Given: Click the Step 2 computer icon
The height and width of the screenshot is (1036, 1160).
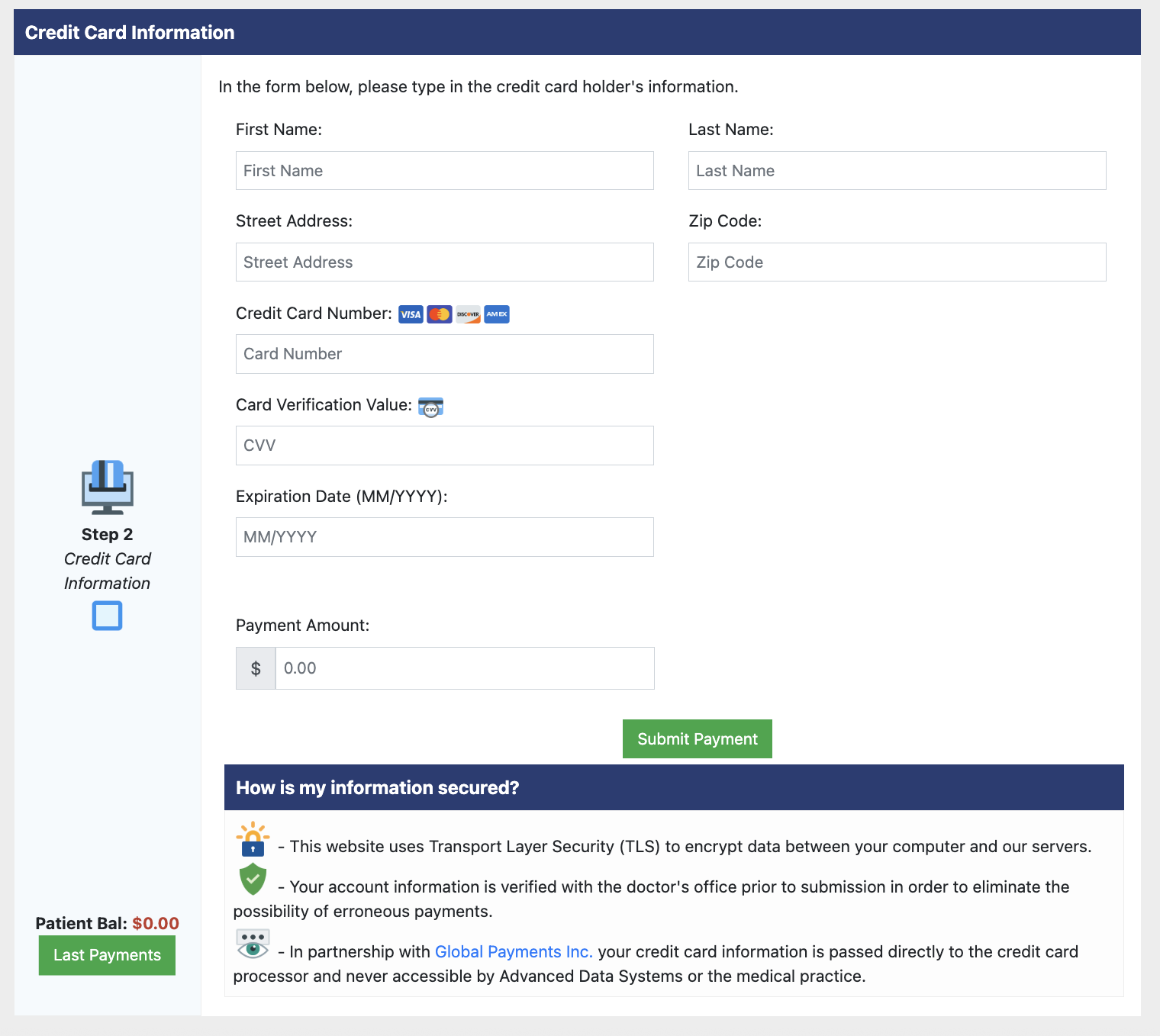Looking at the screenshot, I should pyautogui.click(x=107, y=488).
